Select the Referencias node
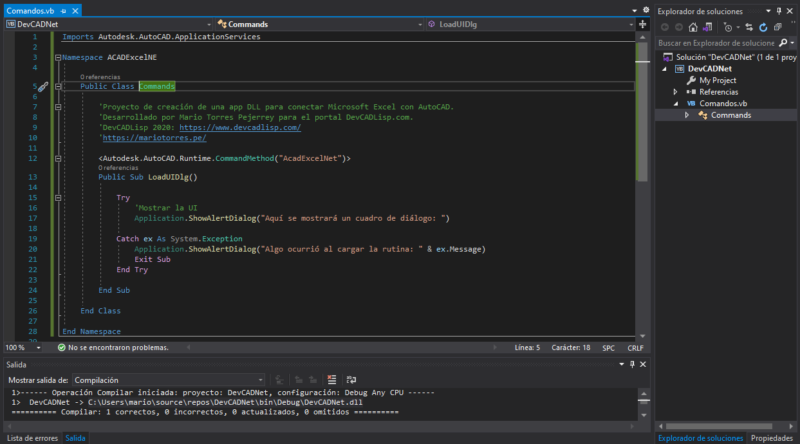This screenshot has height=444, width=800. point(712,92)
